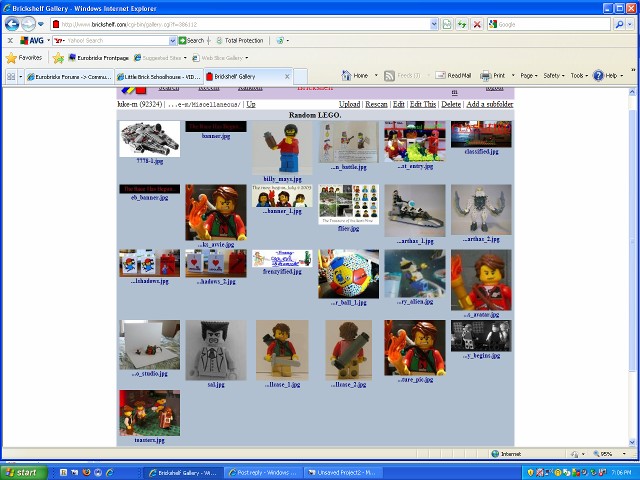Stop loading with the red X icon
Image resolution: width=640 pixels, height=480 pixels.
pyautogui.click(x=477, y=24)
